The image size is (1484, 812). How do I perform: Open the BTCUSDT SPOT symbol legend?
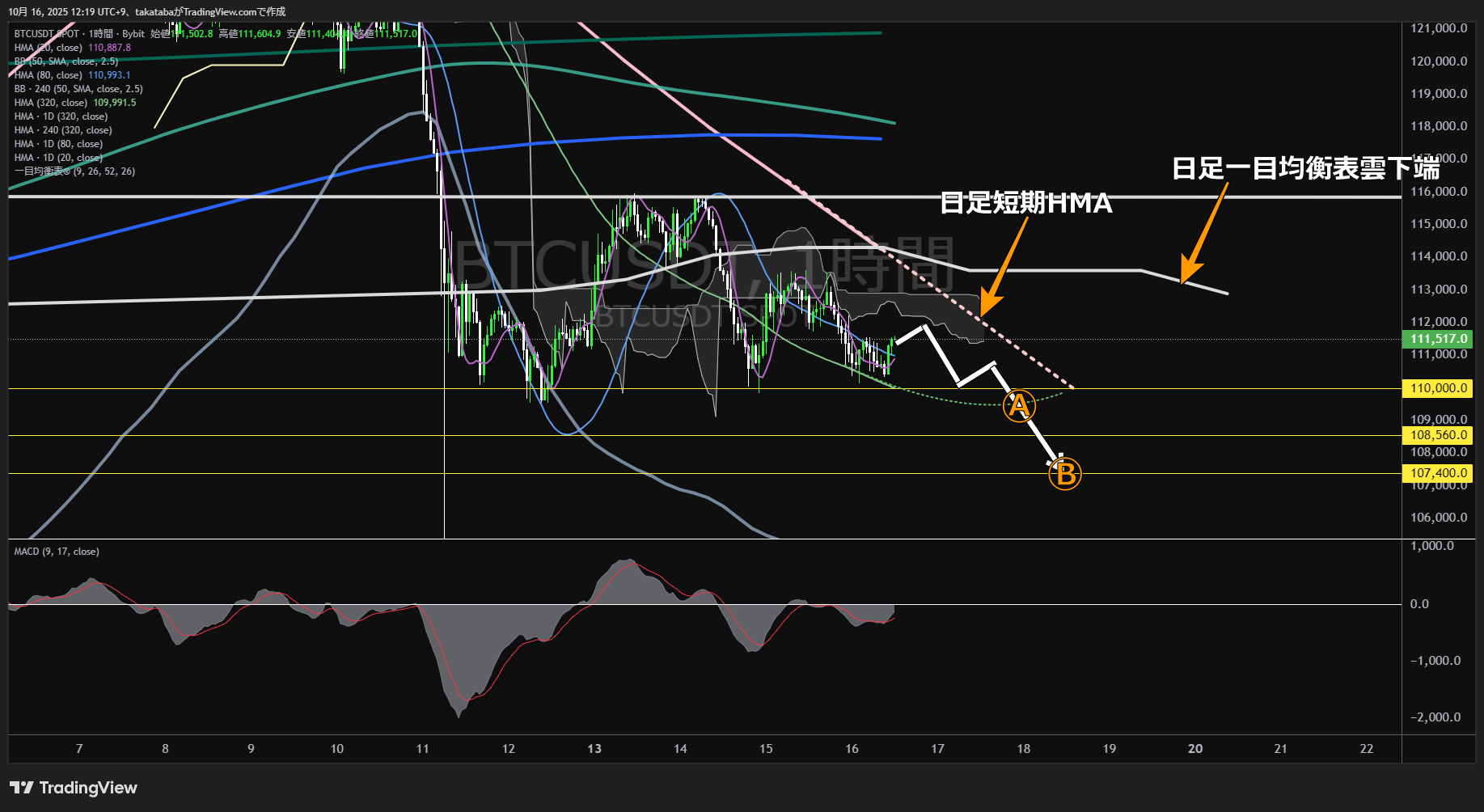[x=47, y=34]
